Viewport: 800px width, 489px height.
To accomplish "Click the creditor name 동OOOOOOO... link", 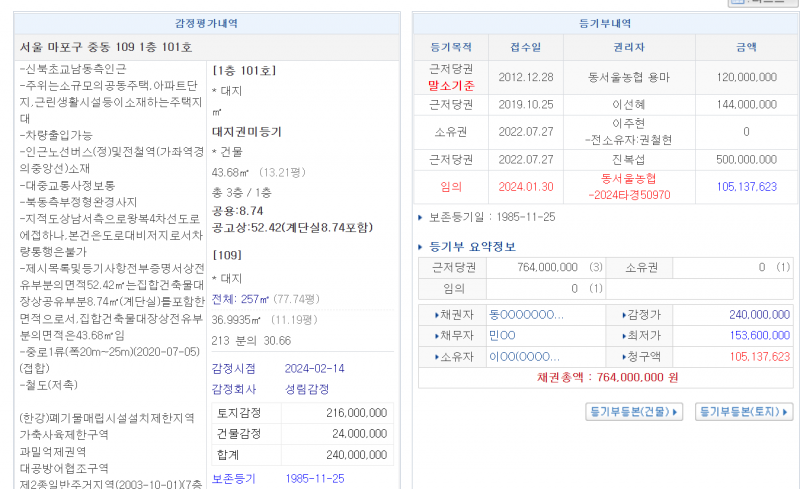I will [526, 314].
